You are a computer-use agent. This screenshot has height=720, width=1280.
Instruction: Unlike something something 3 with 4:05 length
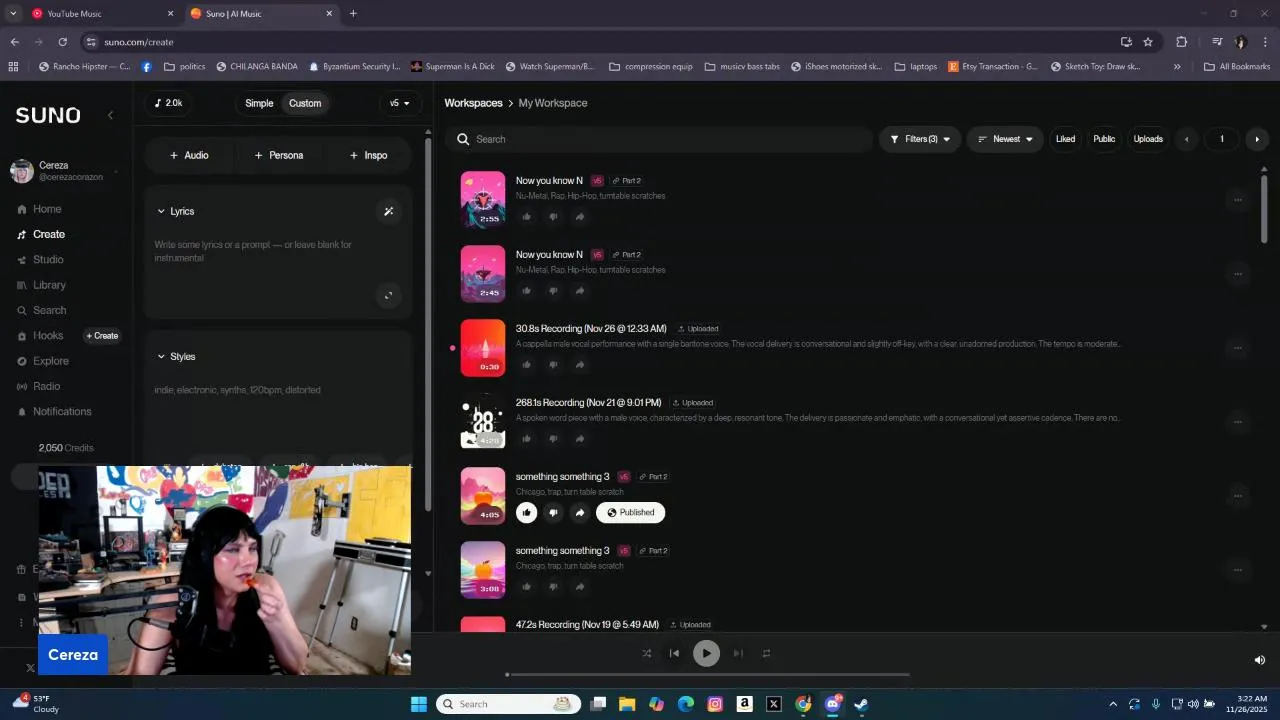pos(527,513)
